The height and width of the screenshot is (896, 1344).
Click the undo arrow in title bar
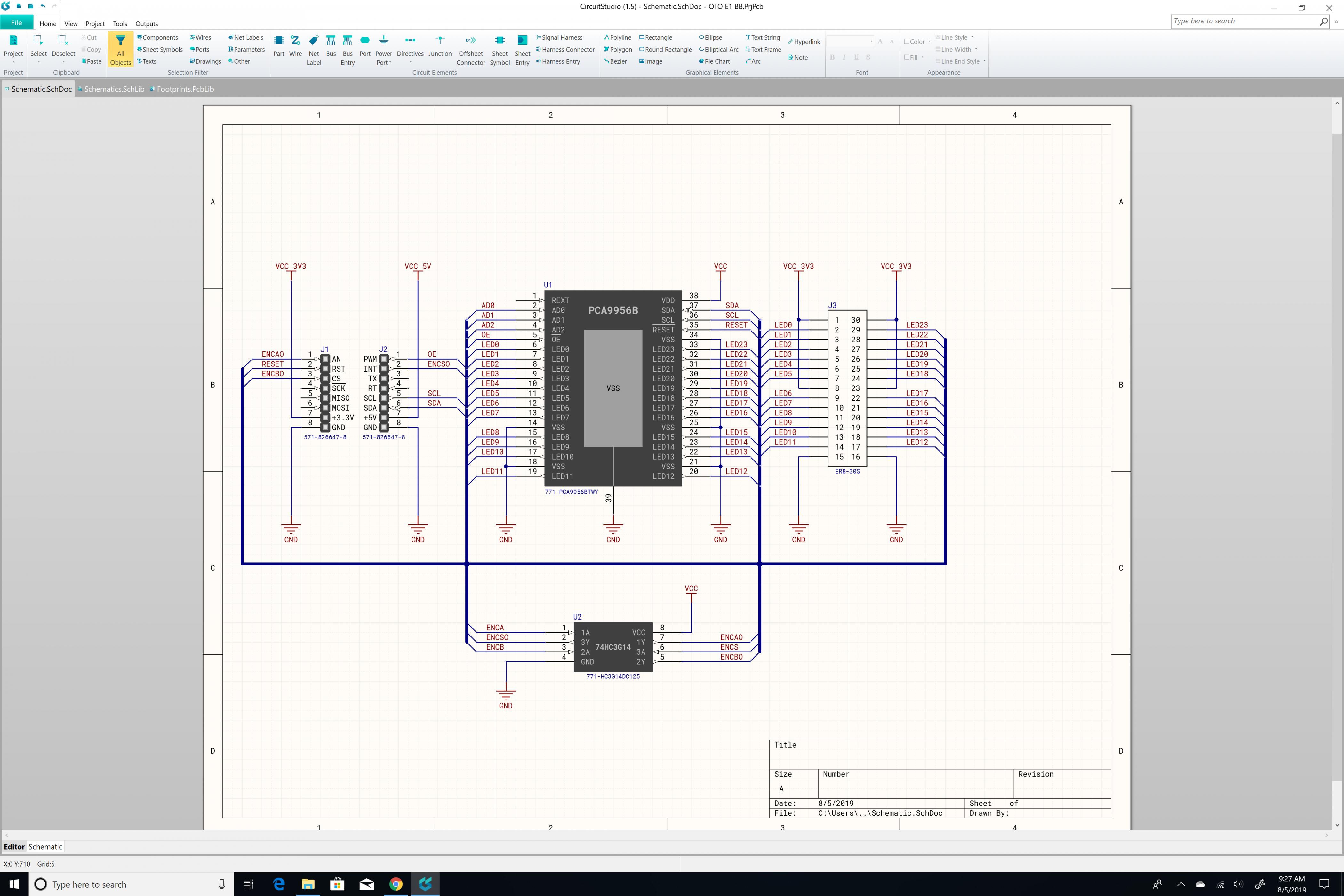(x=43, y=6)
